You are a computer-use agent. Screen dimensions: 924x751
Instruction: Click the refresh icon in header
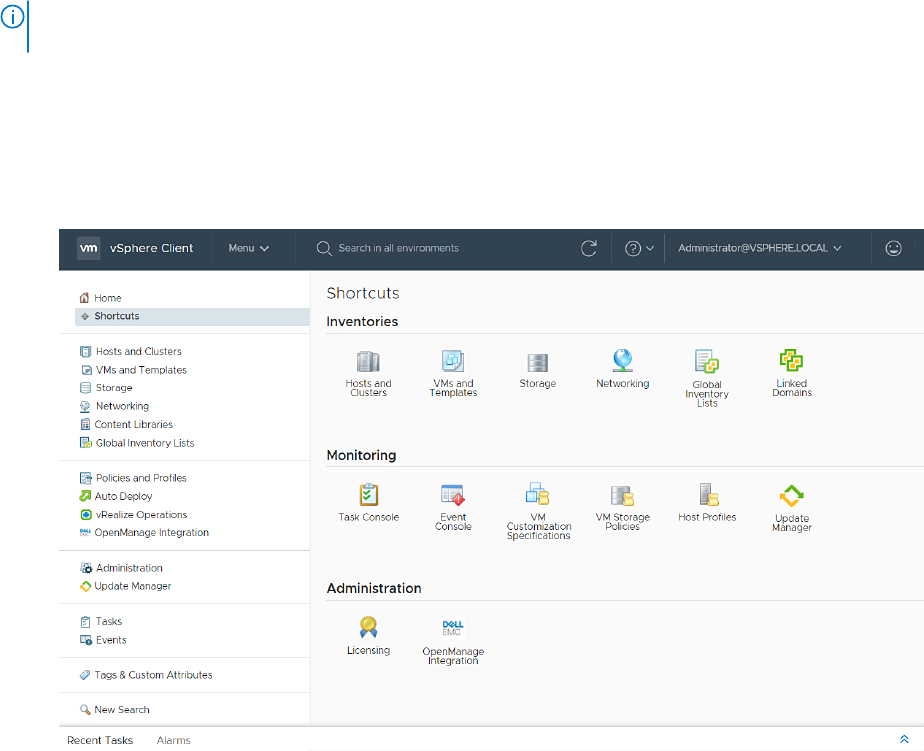pyautogui.click(x=589, y=248)
